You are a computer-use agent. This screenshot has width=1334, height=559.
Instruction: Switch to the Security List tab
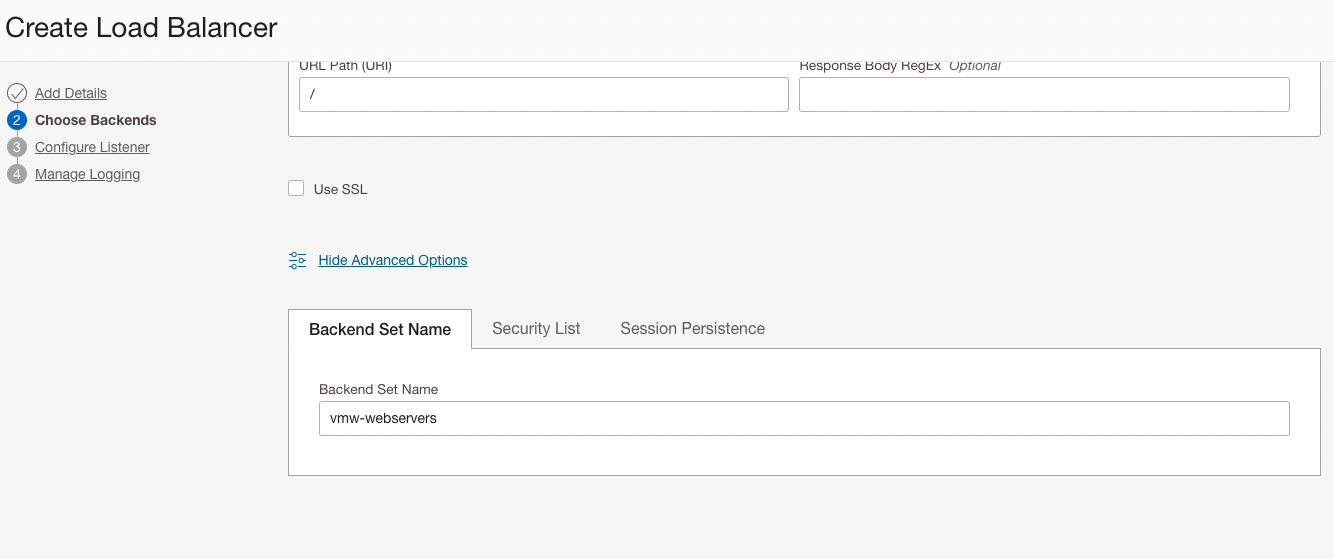[536, 328]
